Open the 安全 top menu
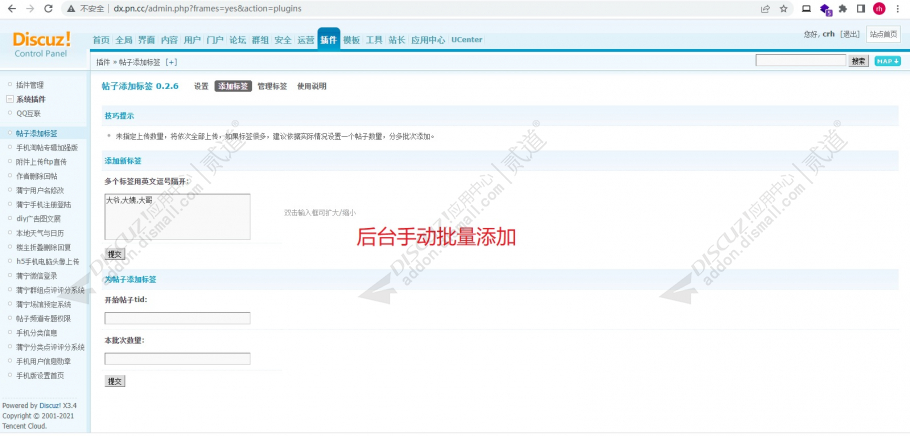910x436 pixels. pyautogui.click(x=283, y=40)
